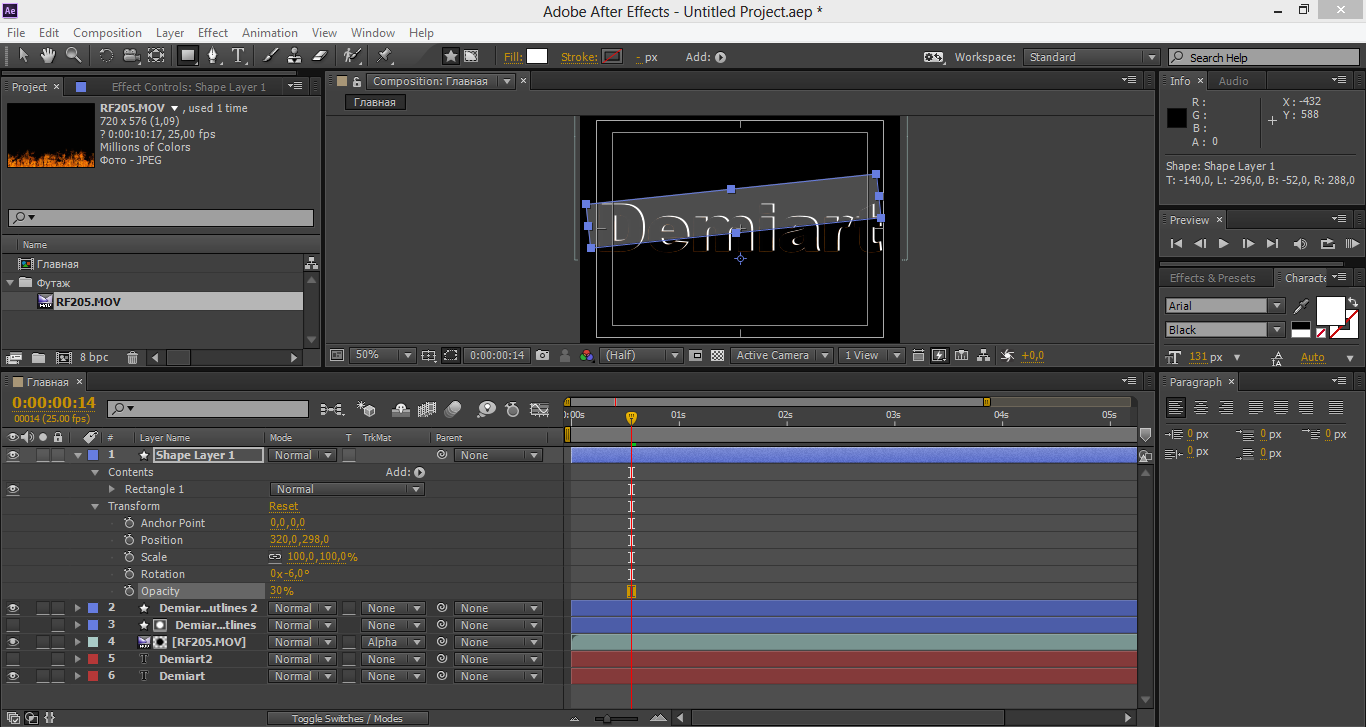The width and height of the screenshot is (1366, 727).
Task: Open the Graph Editor icon
Action: (x=540, y=409)
